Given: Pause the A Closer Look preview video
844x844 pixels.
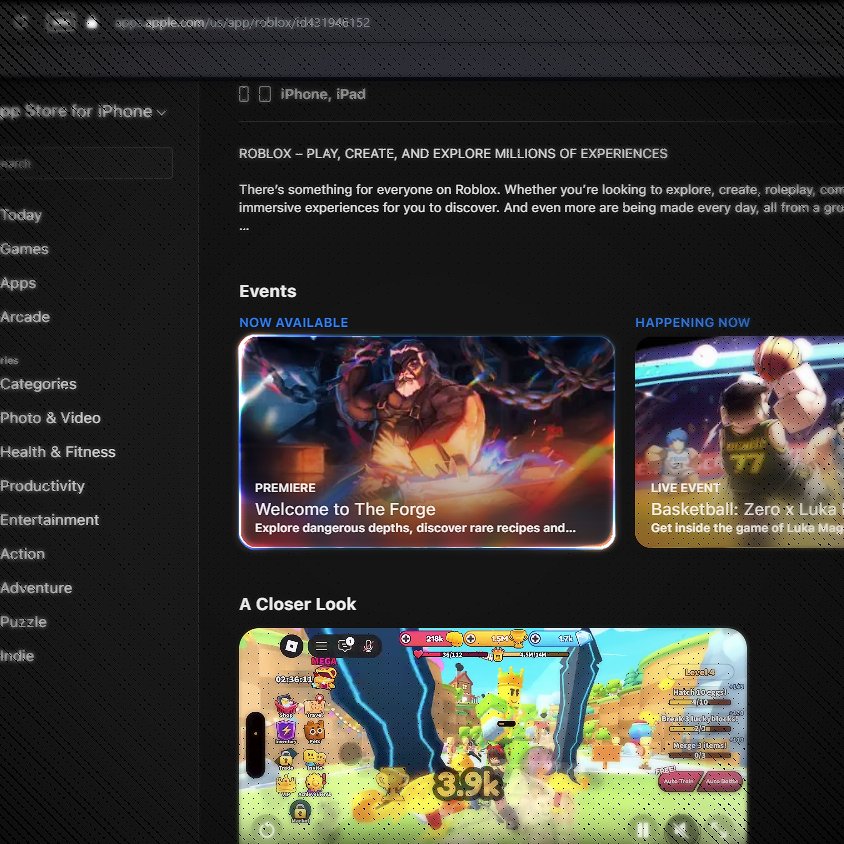Looking at the screenshot, I should 642,829.
